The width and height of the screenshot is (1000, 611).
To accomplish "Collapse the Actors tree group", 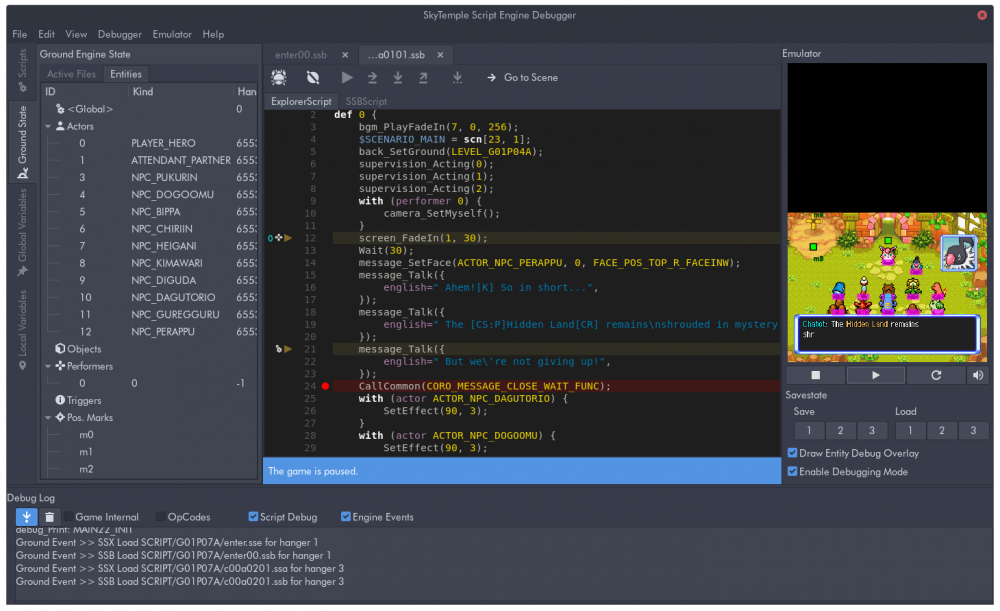I will (x=48, y=125).
